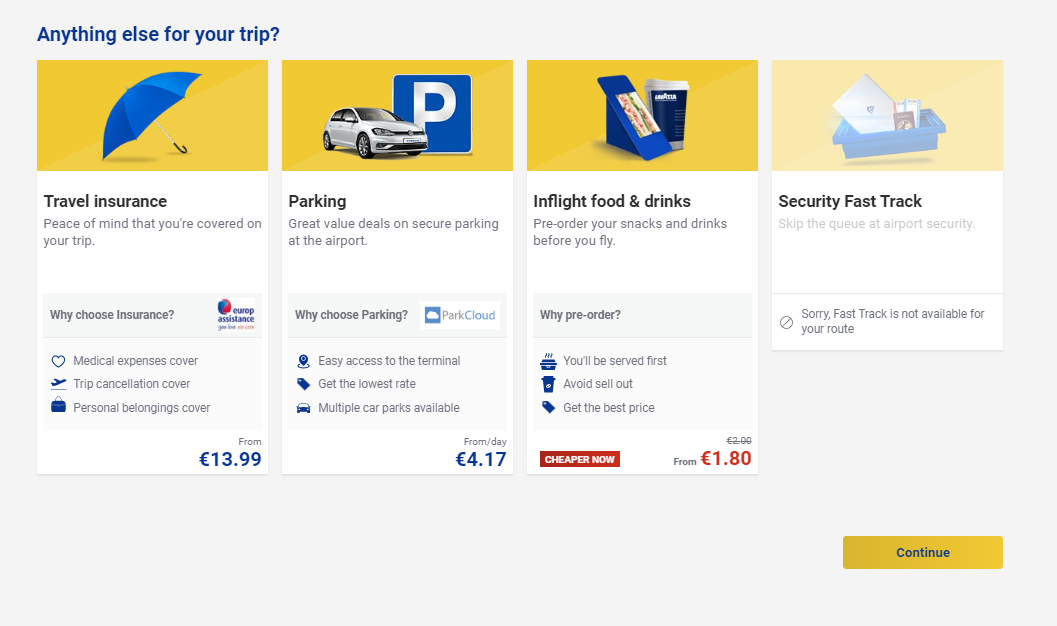Click the Security Fast Track card image

click(887, 115)
